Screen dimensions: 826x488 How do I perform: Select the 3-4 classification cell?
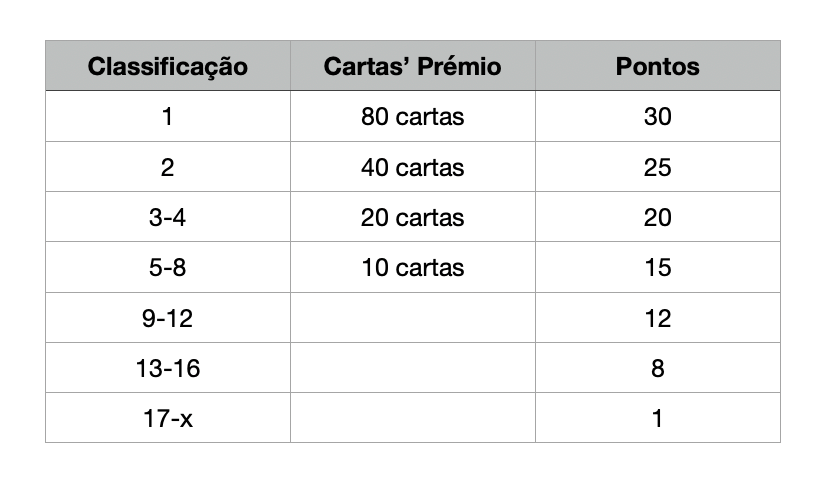coord(167,217)
